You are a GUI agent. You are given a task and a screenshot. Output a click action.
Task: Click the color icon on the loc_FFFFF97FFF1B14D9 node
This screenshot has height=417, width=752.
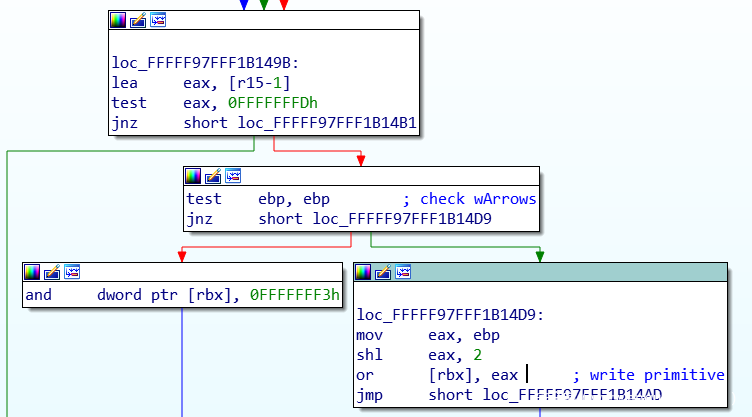(x=363, y=272)
